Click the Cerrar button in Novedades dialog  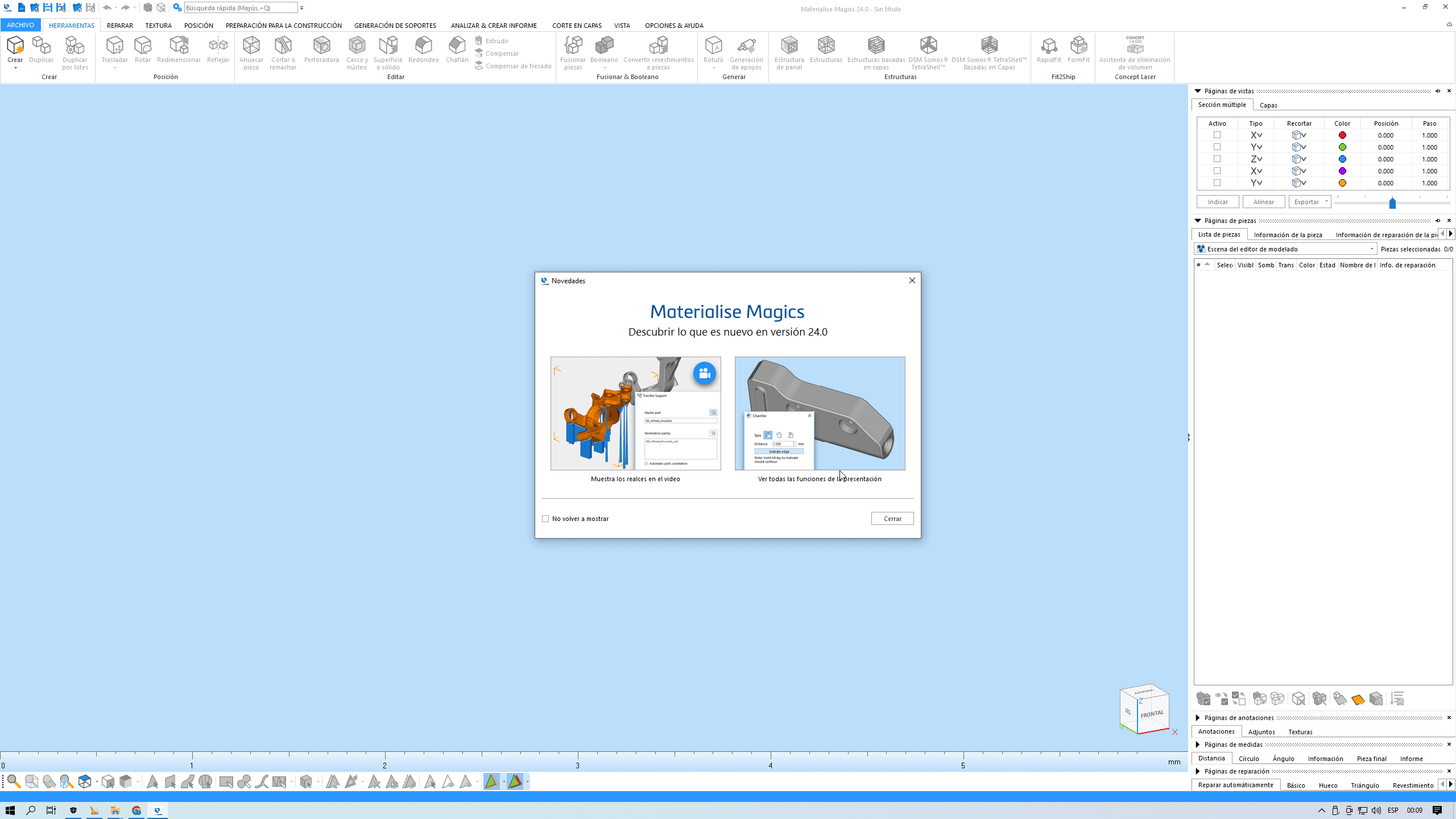(892, 519)
